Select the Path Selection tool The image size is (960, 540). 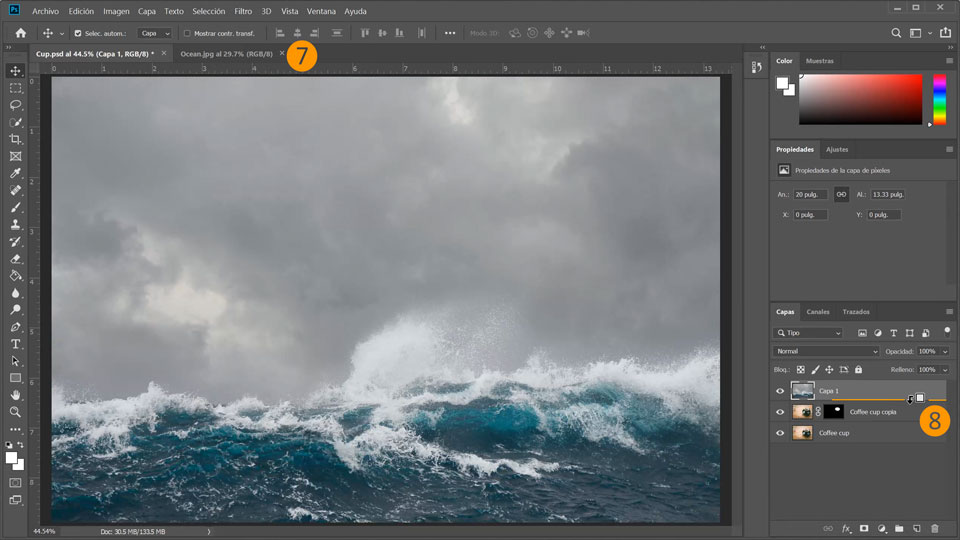(15, 361)
